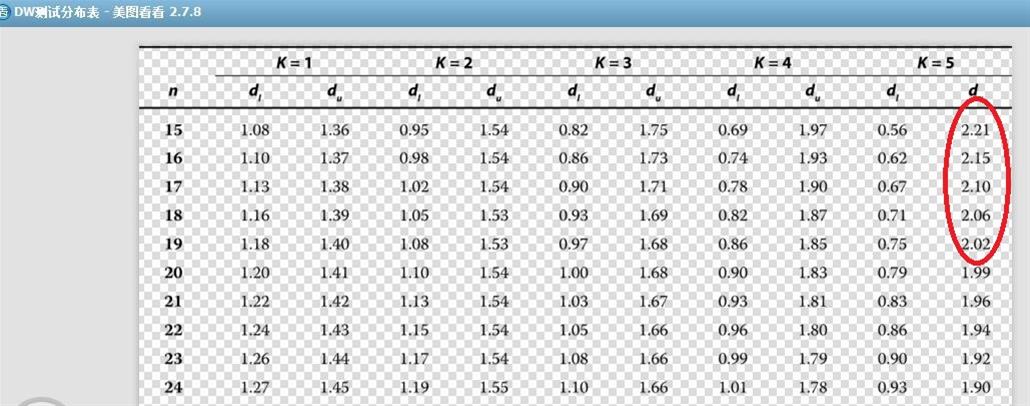Select row label 23 in n column
This screenshot has width=1030, height=406.
(173, 359)
